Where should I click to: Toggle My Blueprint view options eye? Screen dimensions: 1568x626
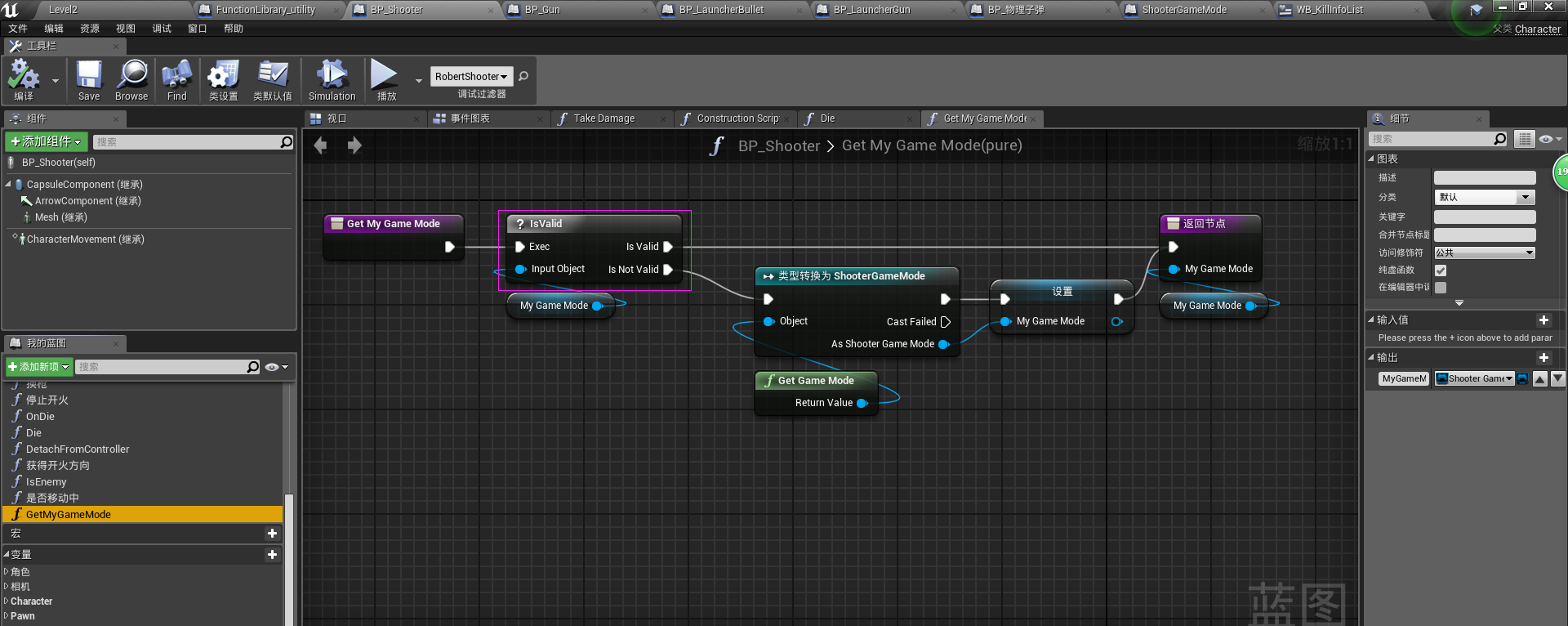277,367
